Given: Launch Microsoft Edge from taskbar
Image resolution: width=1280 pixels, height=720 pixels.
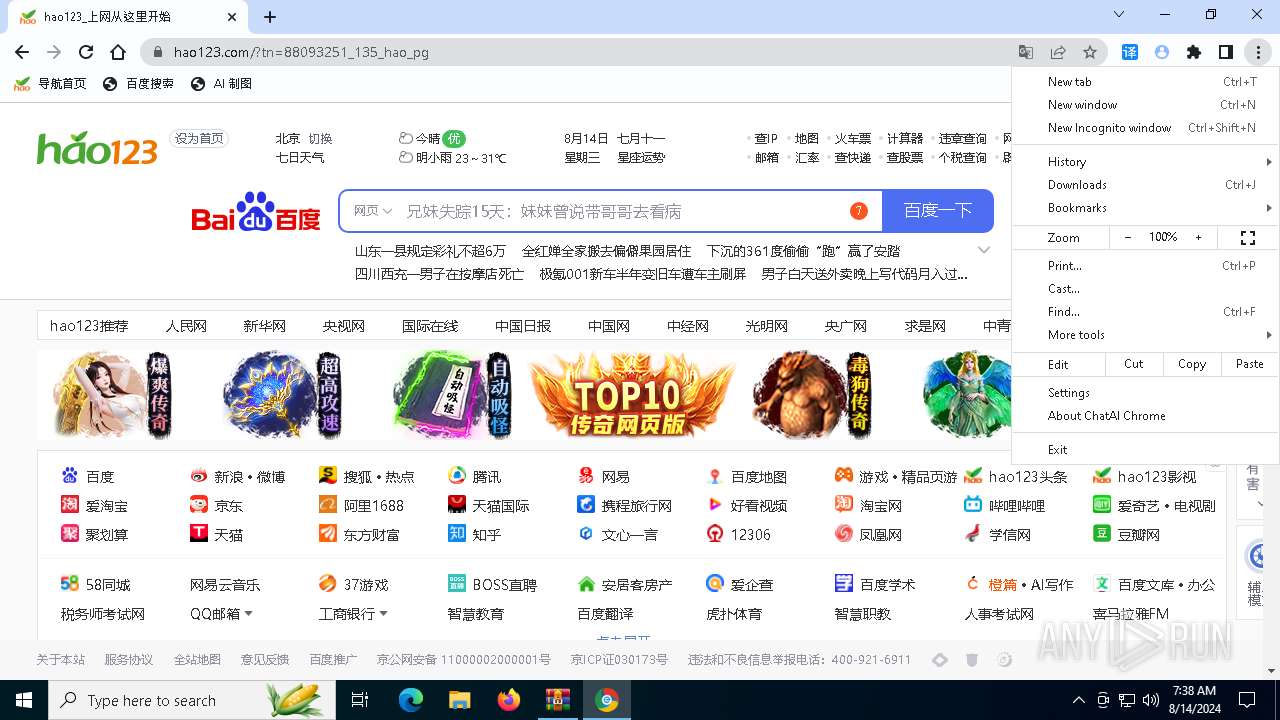Looking at the screenshot, I should [411, 700].
